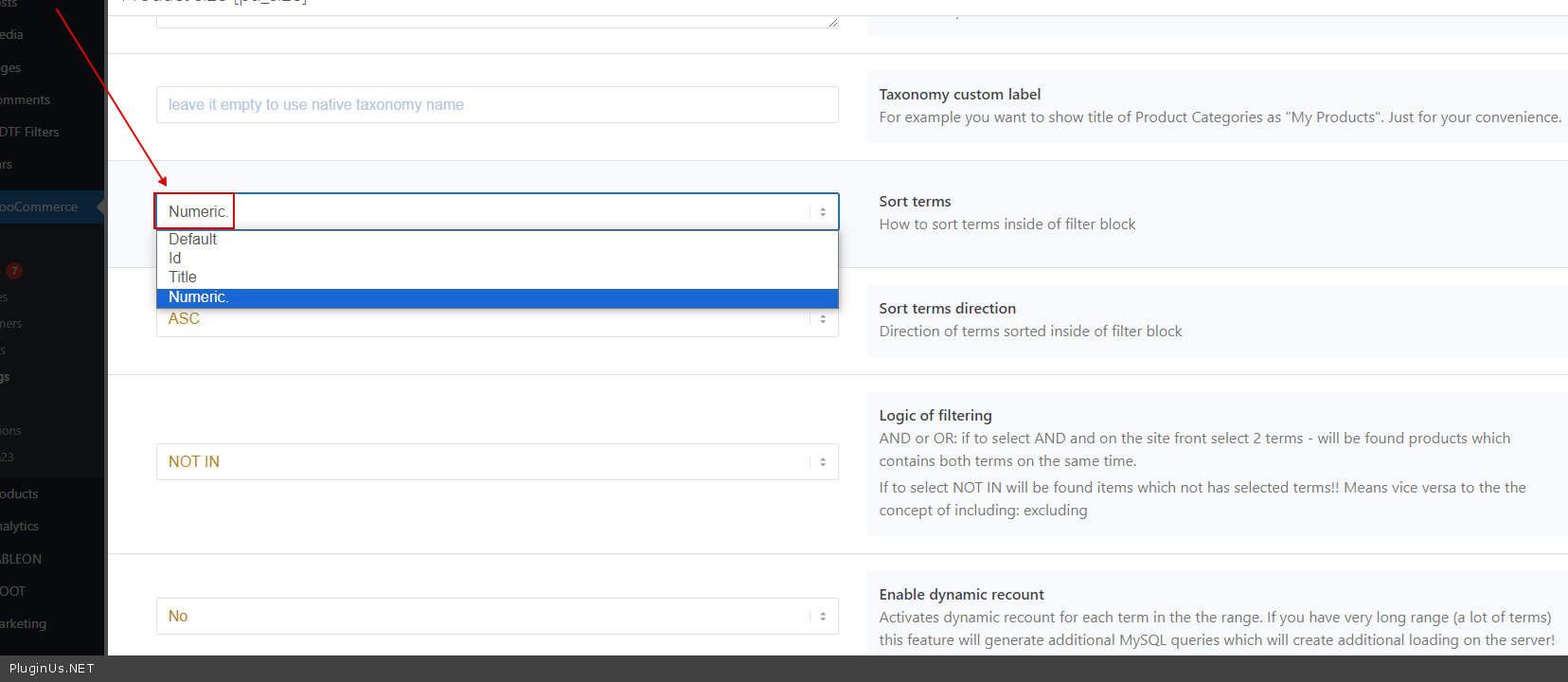The image size is (1568, 682).
Task: Select the Id sort option
Action: [175, 259]
